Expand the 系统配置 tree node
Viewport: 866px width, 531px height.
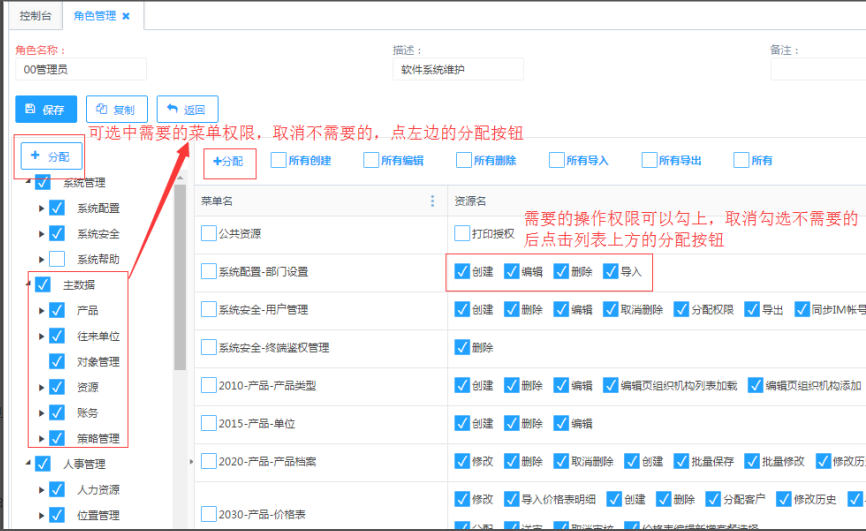41,208
